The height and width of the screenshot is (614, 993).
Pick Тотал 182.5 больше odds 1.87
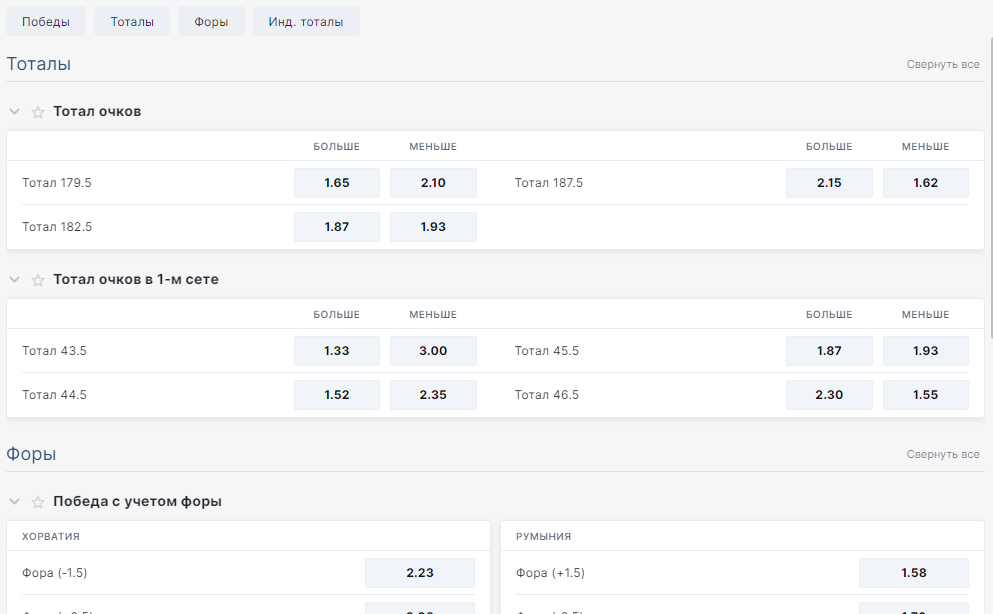(337, 227)
